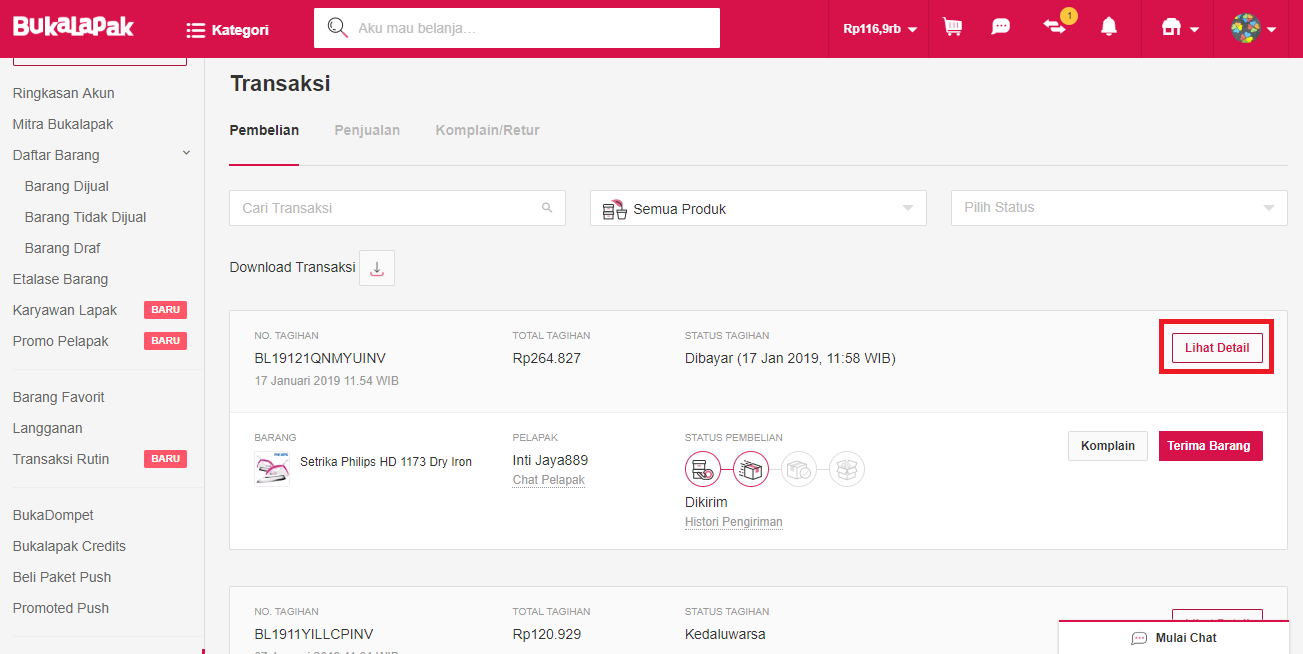Open the Kategori menu

[x=227, y=30]
